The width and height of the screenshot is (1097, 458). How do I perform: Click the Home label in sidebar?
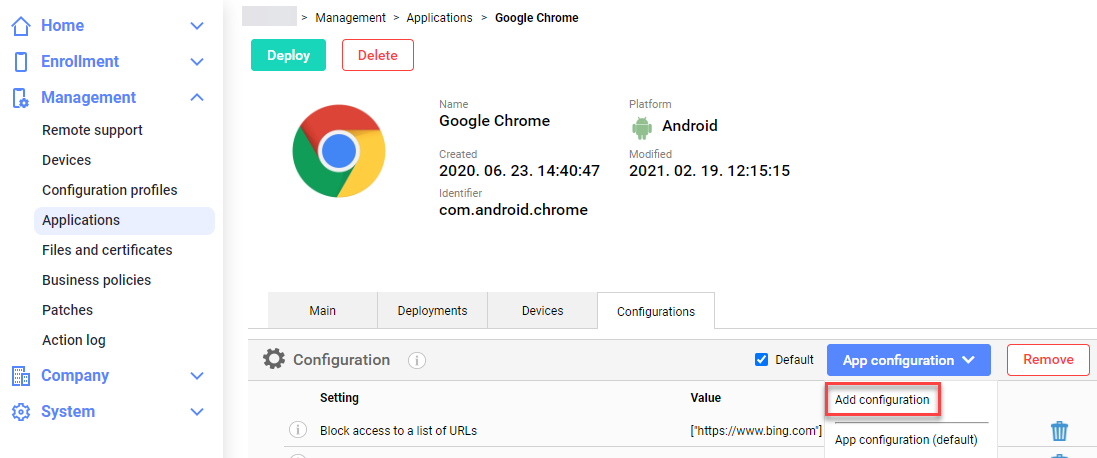[62, 26]
